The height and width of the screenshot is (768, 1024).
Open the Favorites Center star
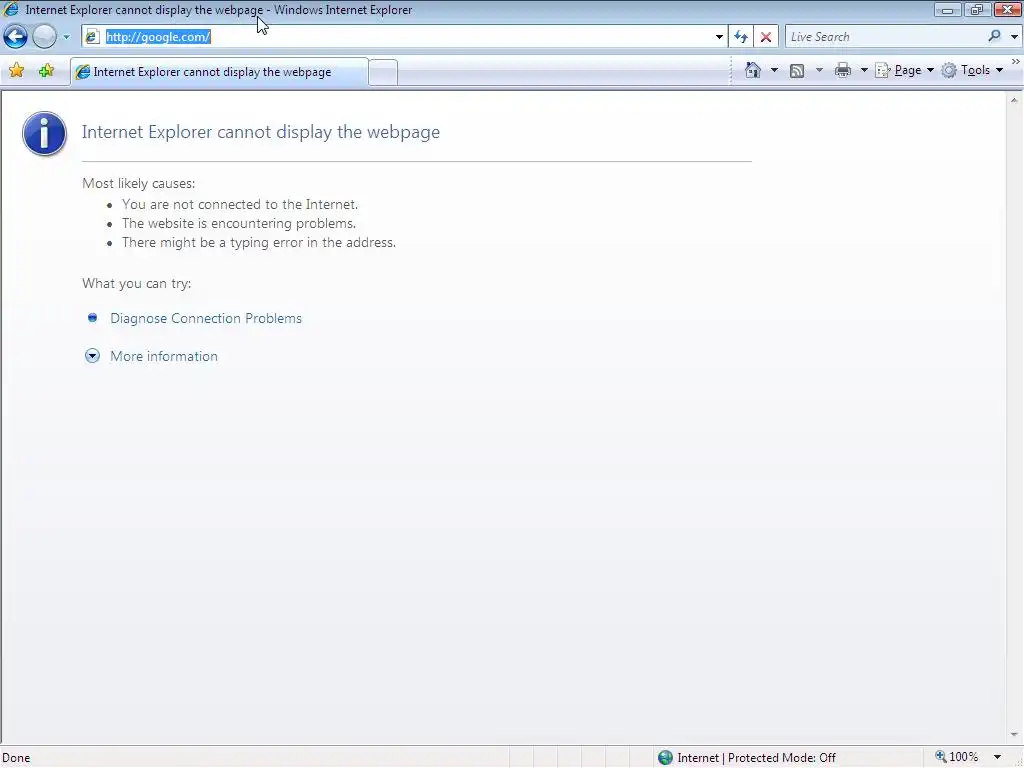17,71
